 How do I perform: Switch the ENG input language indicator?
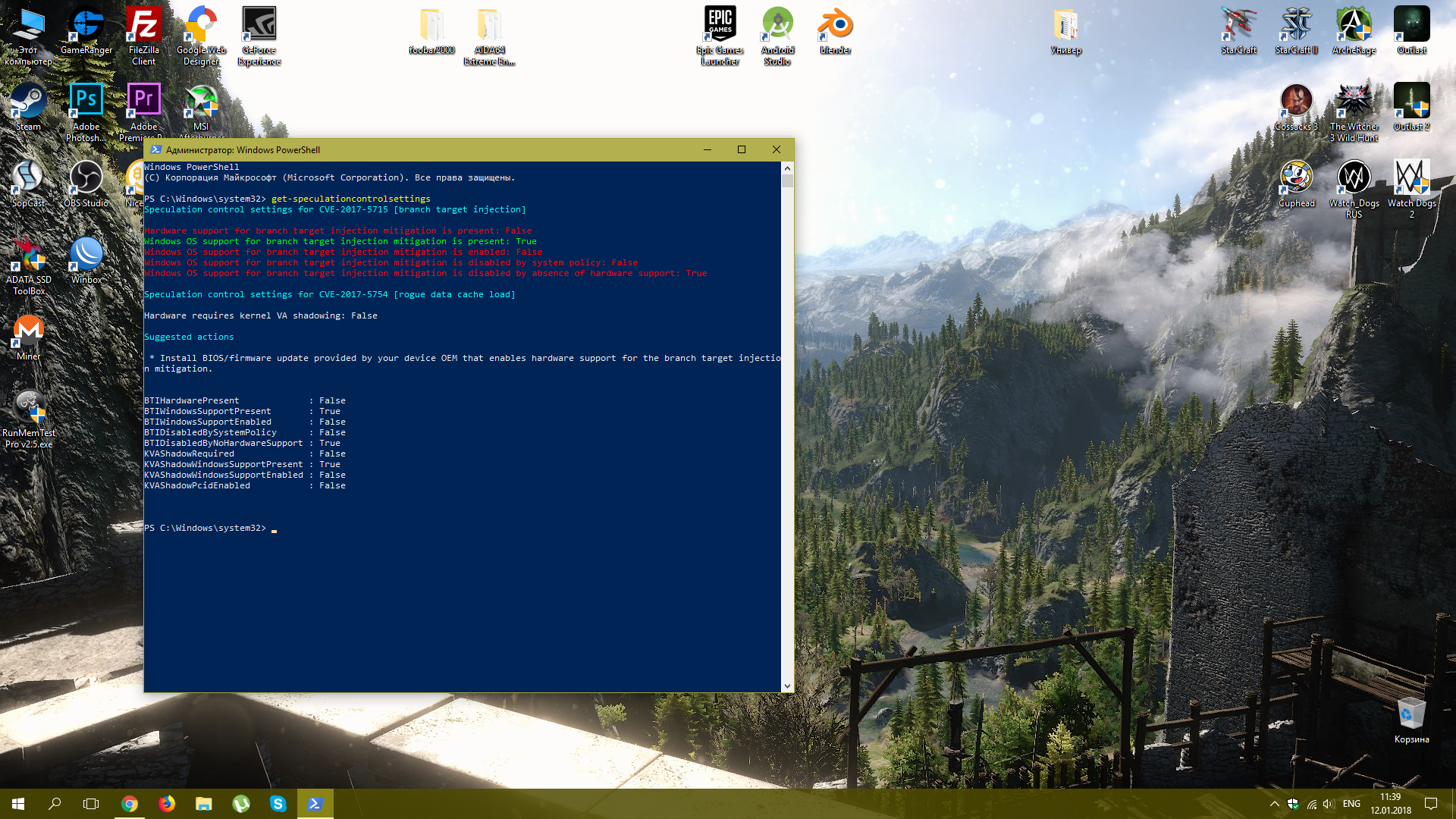pos(1351,804)
